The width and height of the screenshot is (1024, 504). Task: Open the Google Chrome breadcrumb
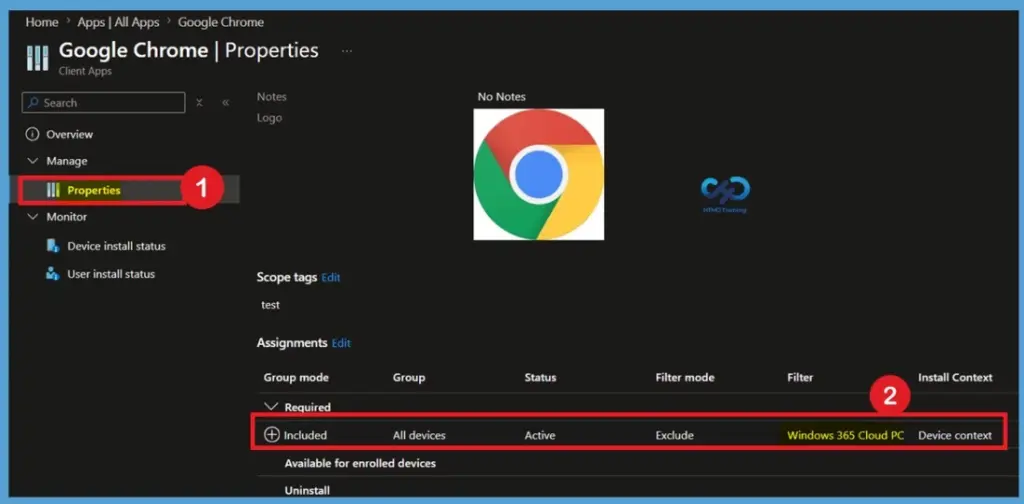click(x=221, y=22)
